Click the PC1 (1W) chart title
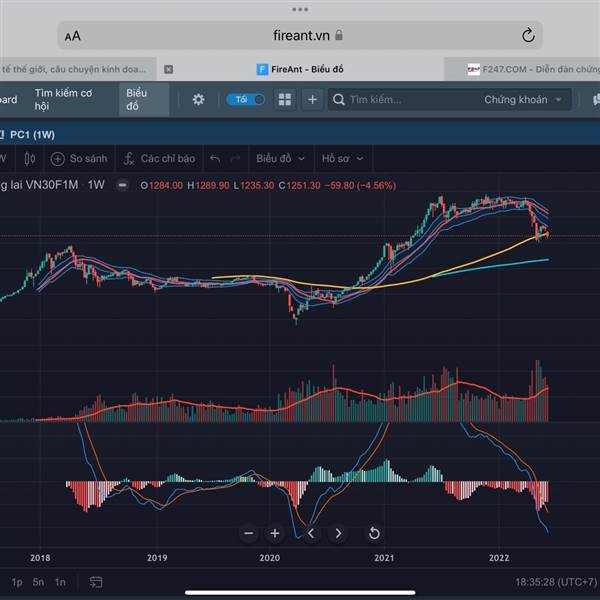This screenshot has width=600, height=600. 32,135
